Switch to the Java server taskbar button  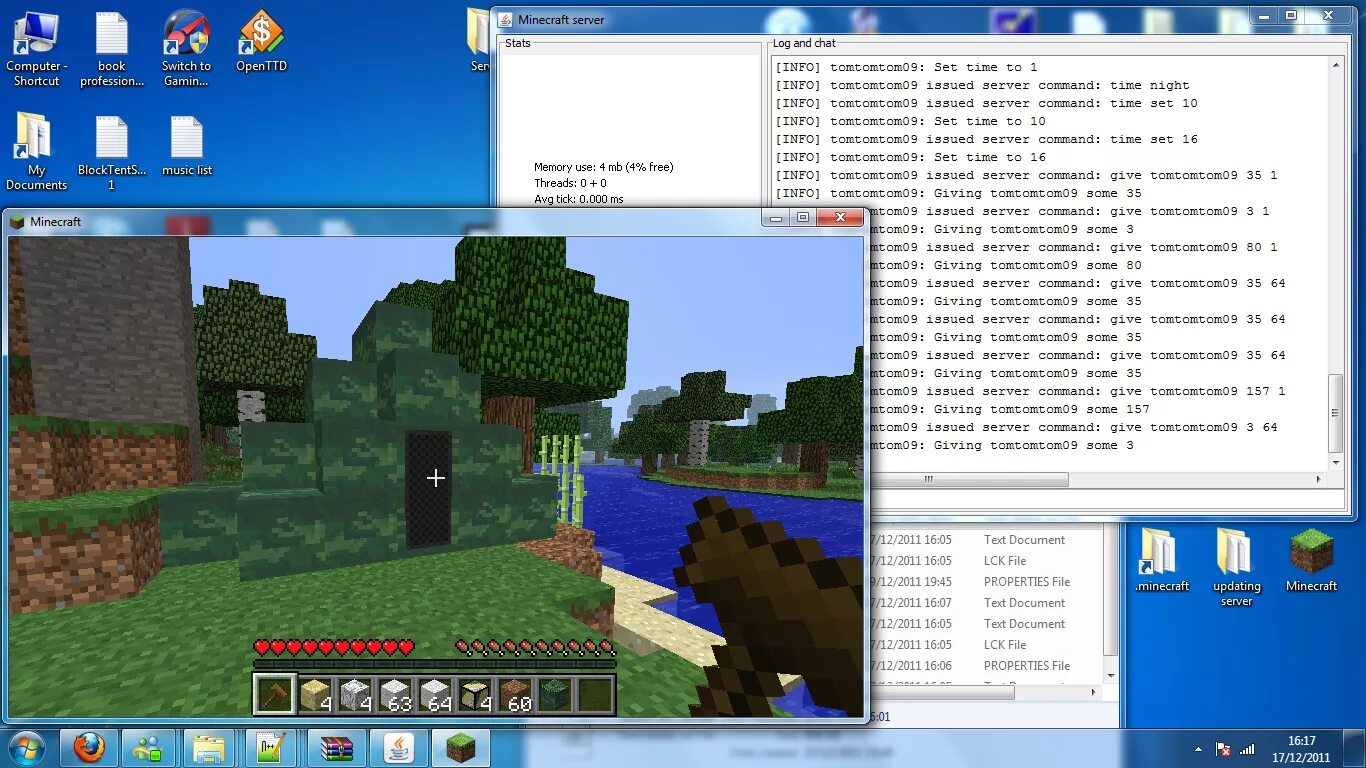[x=398, y=747]
